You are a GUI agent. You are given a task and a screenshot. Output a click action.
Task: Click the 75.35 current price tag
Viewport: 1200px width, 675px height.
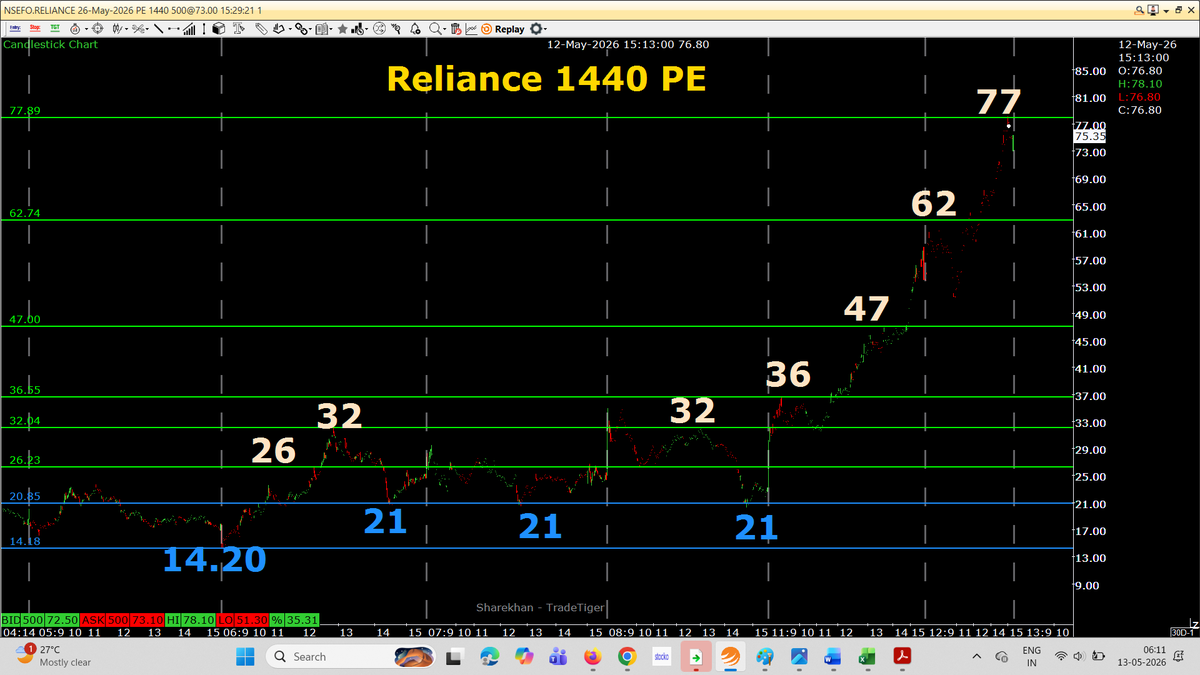click(x=1088, y=136)
